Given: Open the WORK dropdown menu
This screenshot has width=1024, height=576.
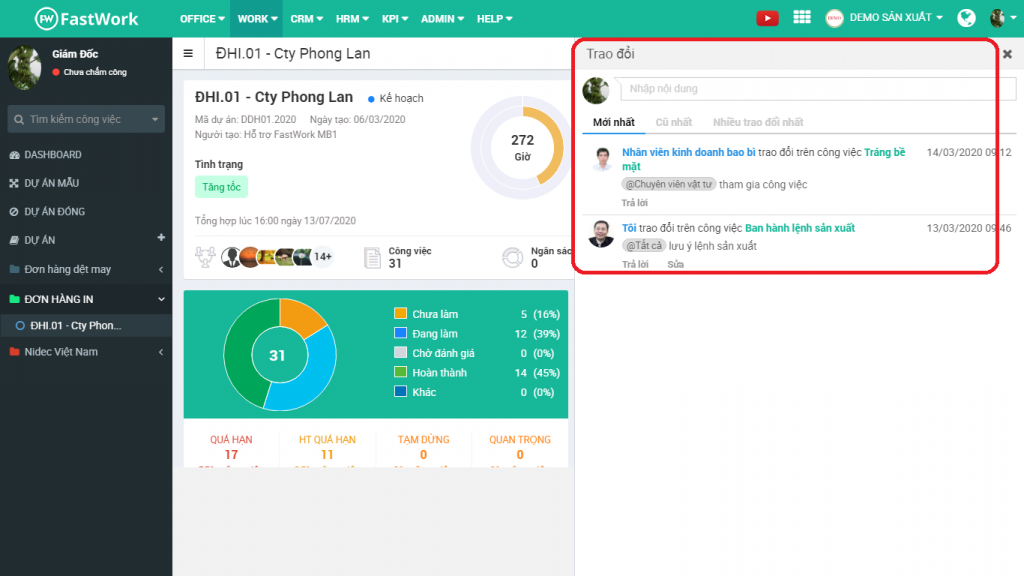Looking at the screenshot, I should [257, 19].
